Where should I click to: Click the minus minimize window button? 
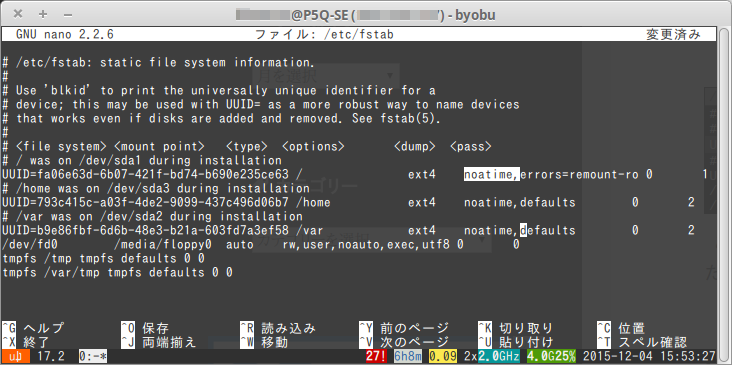(x=68, y=14)
